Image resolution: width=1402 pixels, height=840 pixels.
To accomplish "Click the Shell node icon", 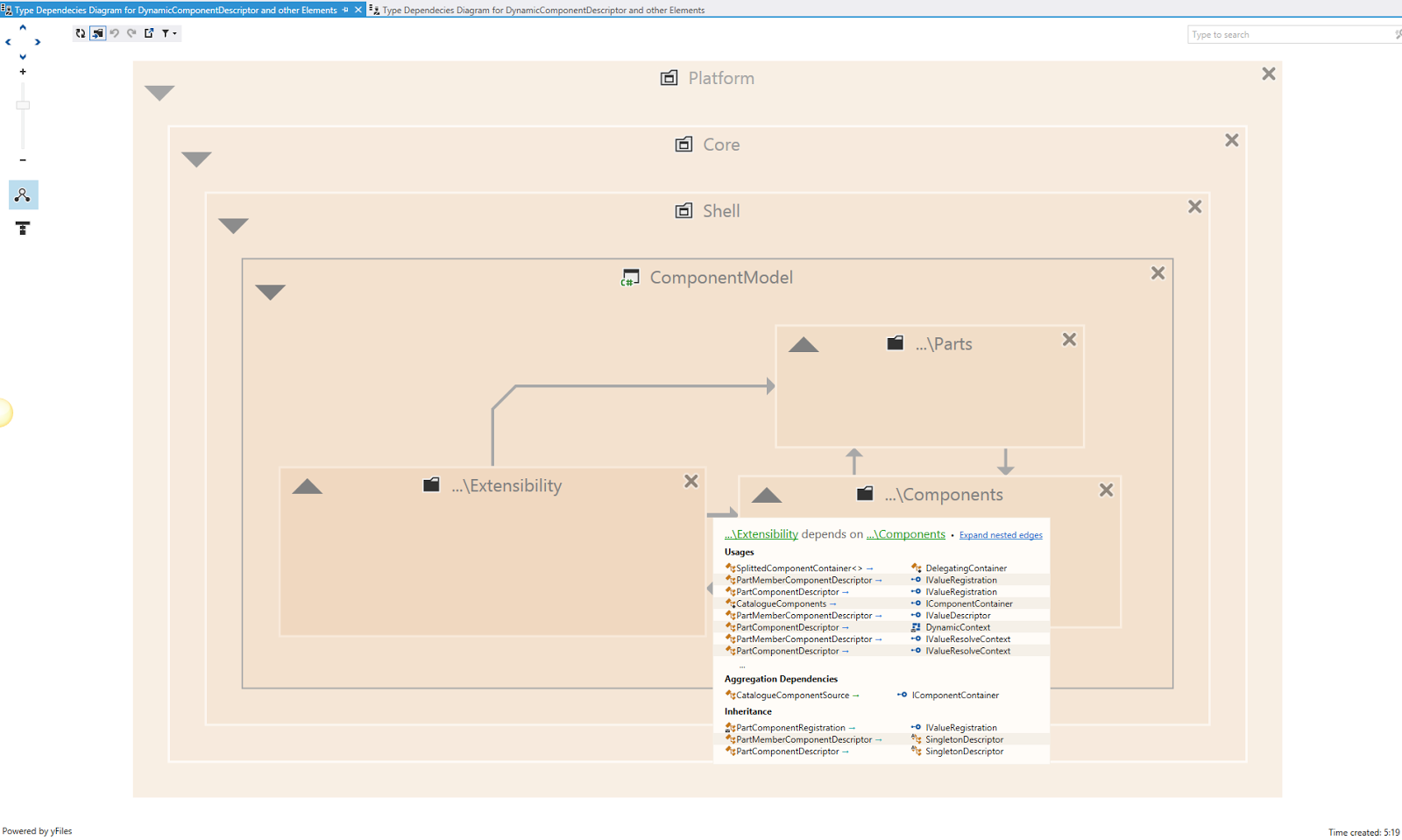I will (x=684, y=211).
